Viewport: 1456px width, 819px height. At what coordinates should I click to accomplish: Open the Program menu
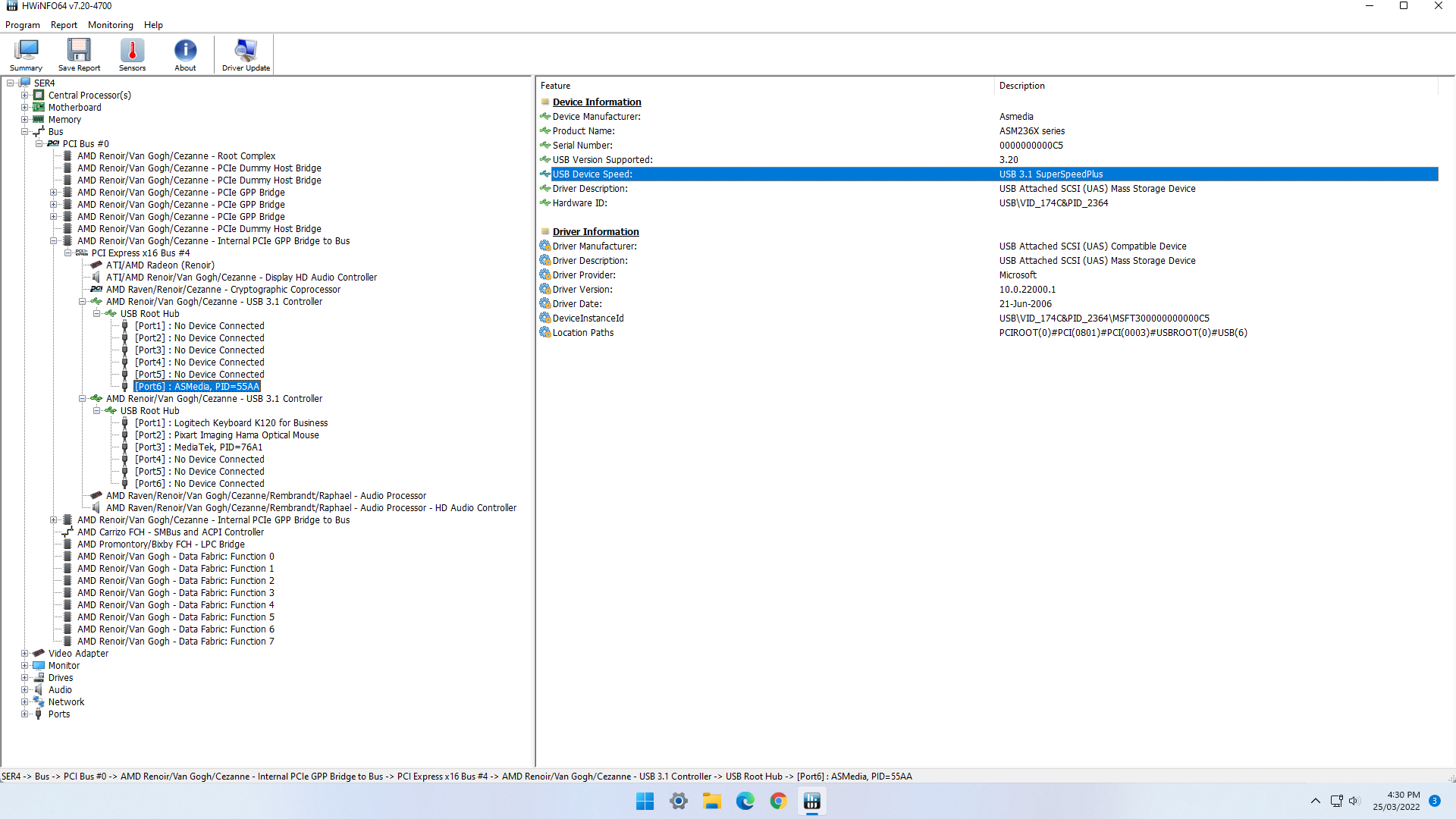pos(23,25)
